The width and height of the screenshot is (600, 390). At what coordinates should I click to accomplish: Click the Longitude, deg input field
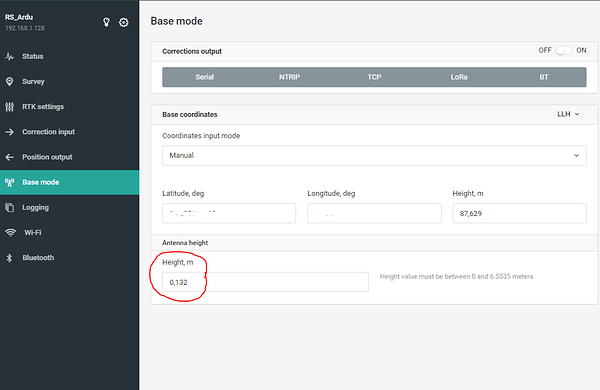(374, 213)
